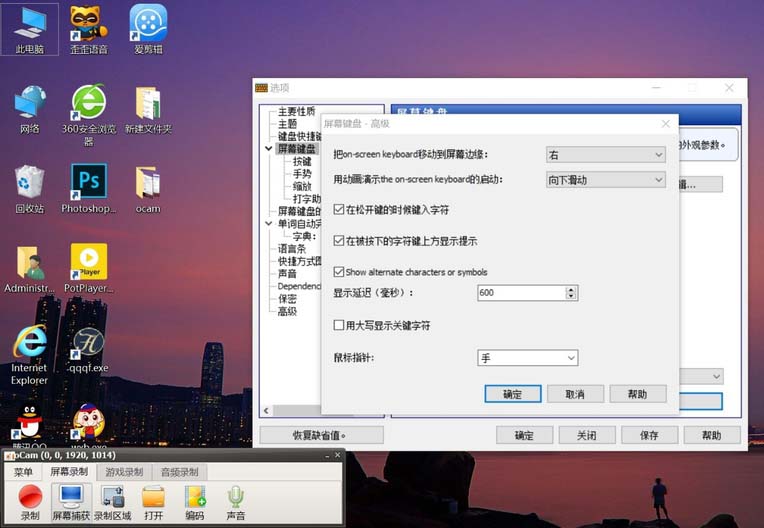The image size is (764, 528).
Task: Launch the Photoshop desktop shortcut
Action: (89, 189)
